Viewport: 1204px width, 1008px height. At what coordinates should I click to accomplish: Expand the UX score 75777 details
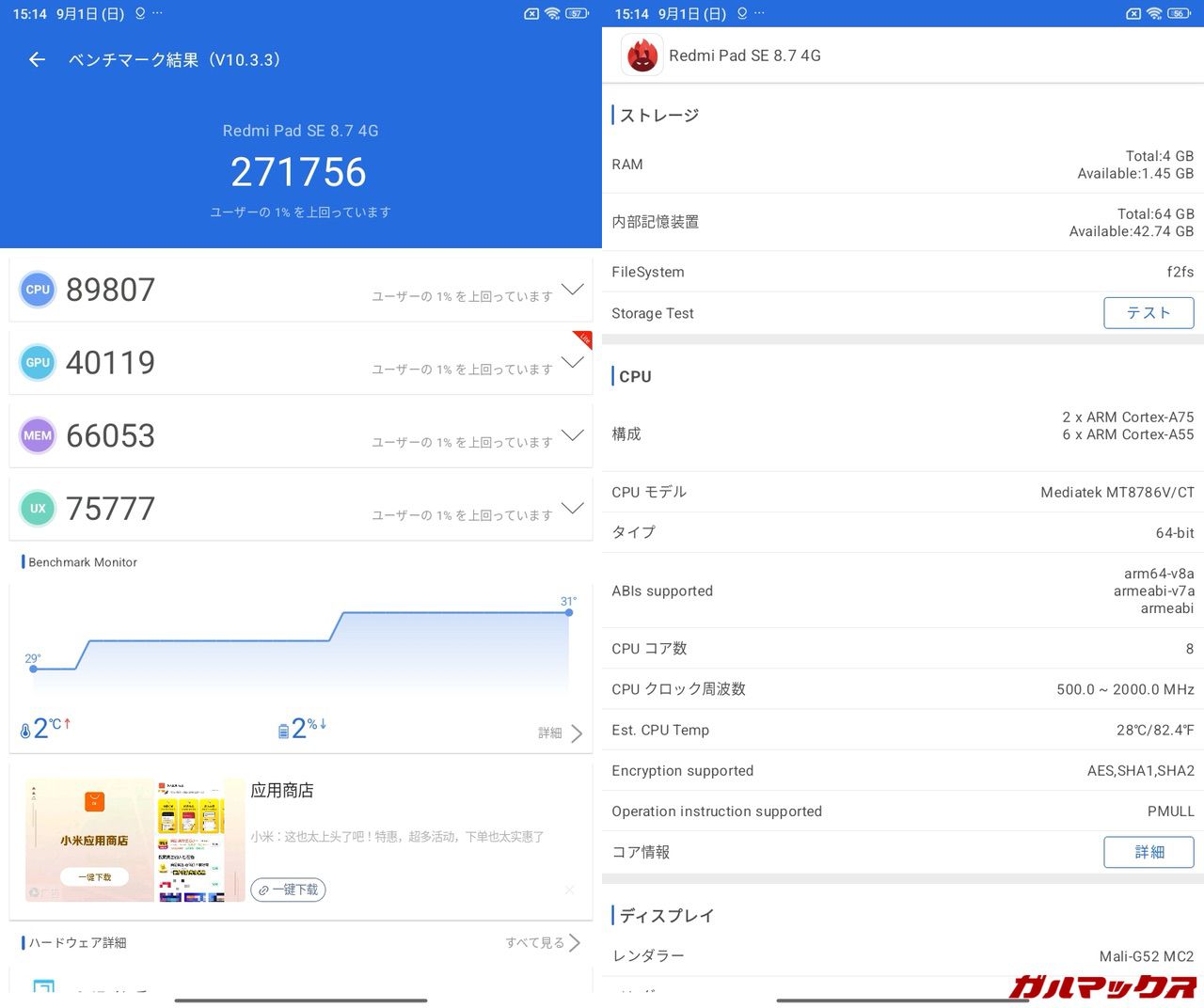572,509
